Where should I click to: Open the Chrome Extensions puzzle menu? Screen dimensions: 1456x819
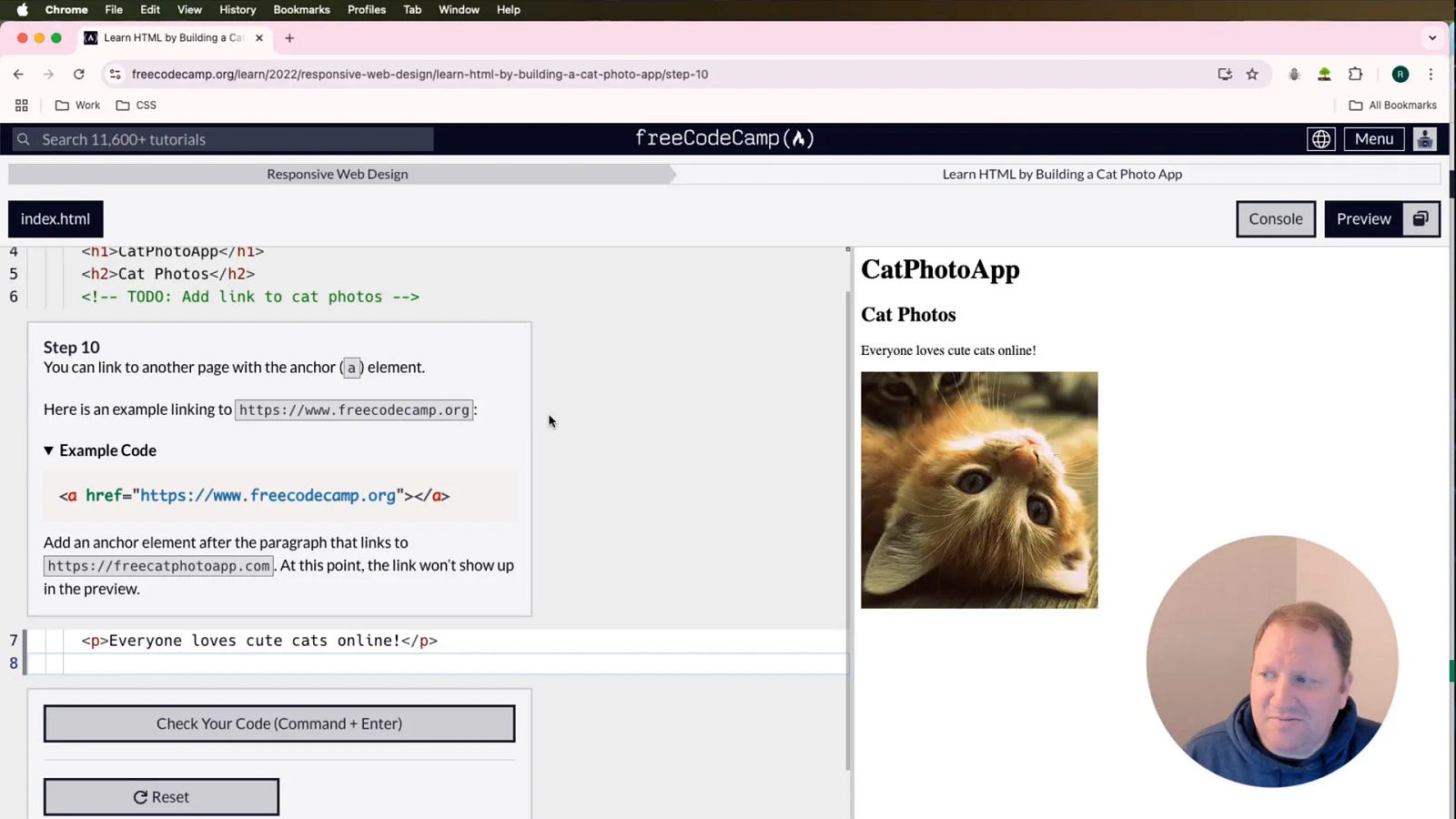1355,75
